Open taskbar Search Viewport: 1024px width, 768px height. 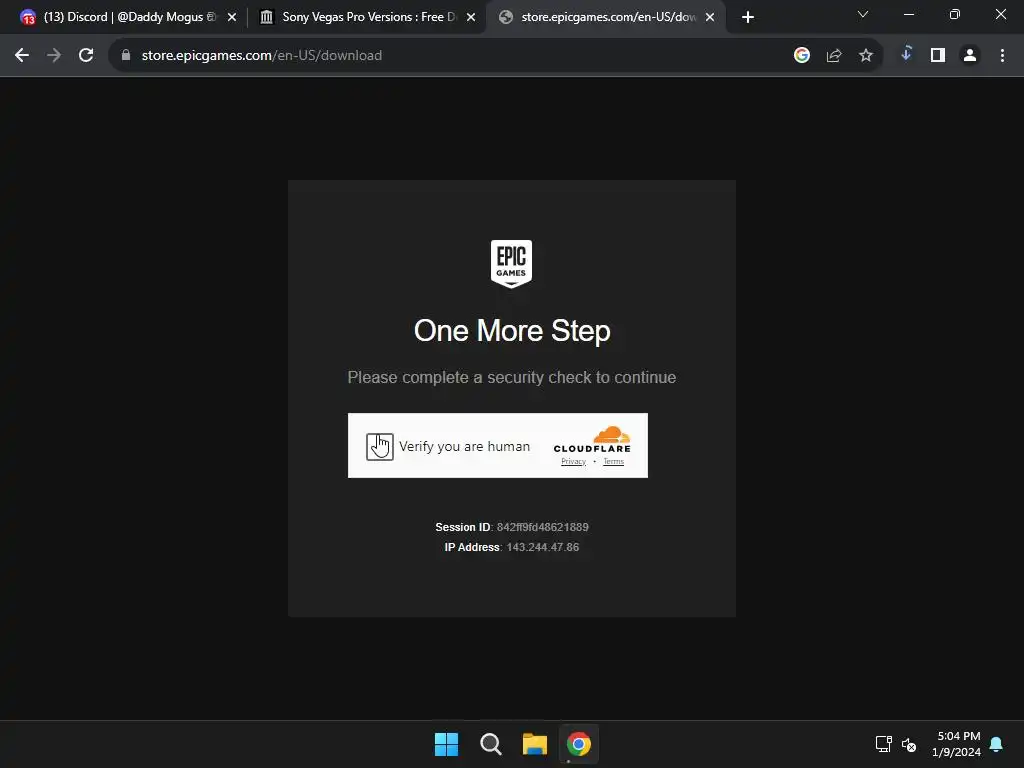tap(490, 744)
